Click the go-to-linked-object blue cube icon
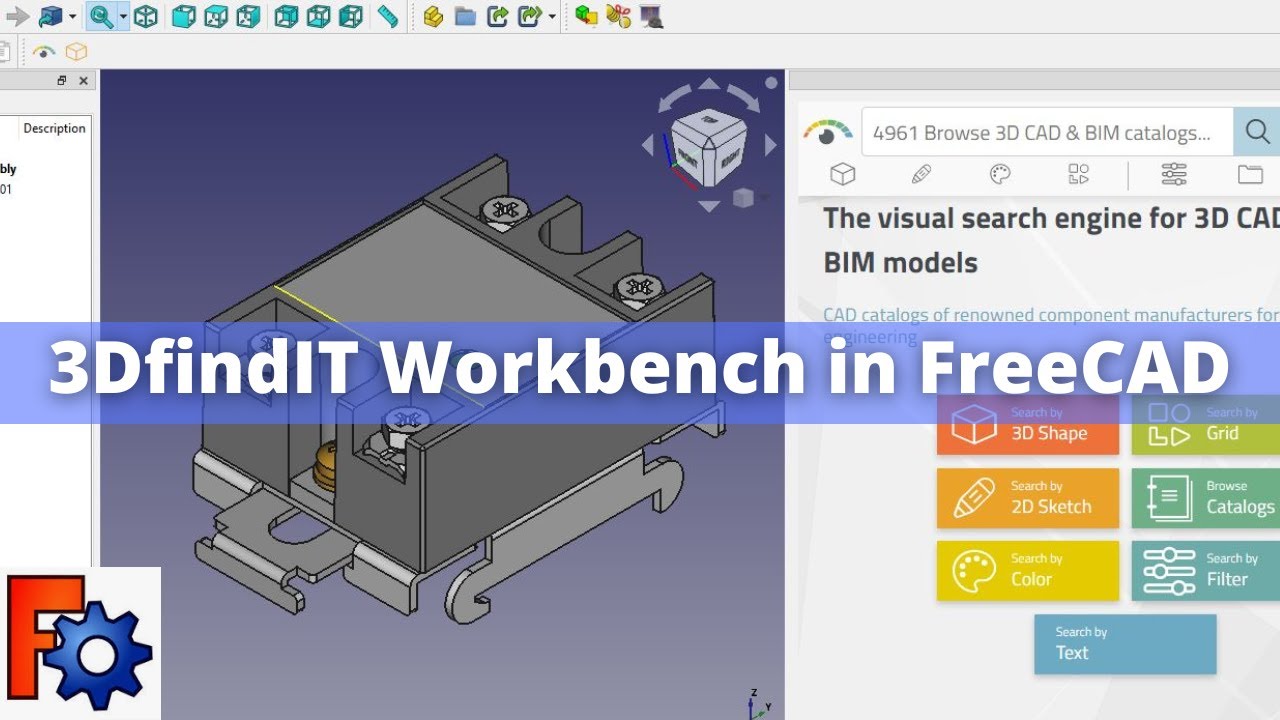 point(50,16)
